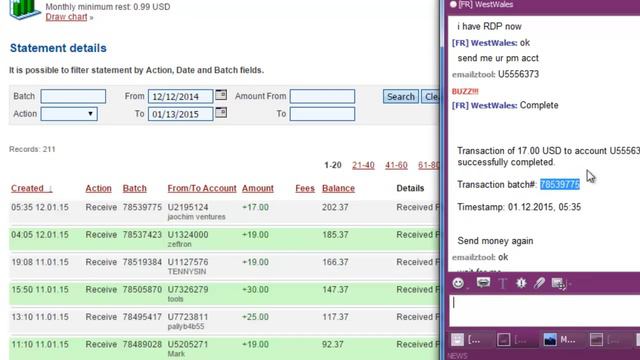The height and width of the screenshot is (360, 640).
Task: Go to records page 61-80
Action: (429, 165)
